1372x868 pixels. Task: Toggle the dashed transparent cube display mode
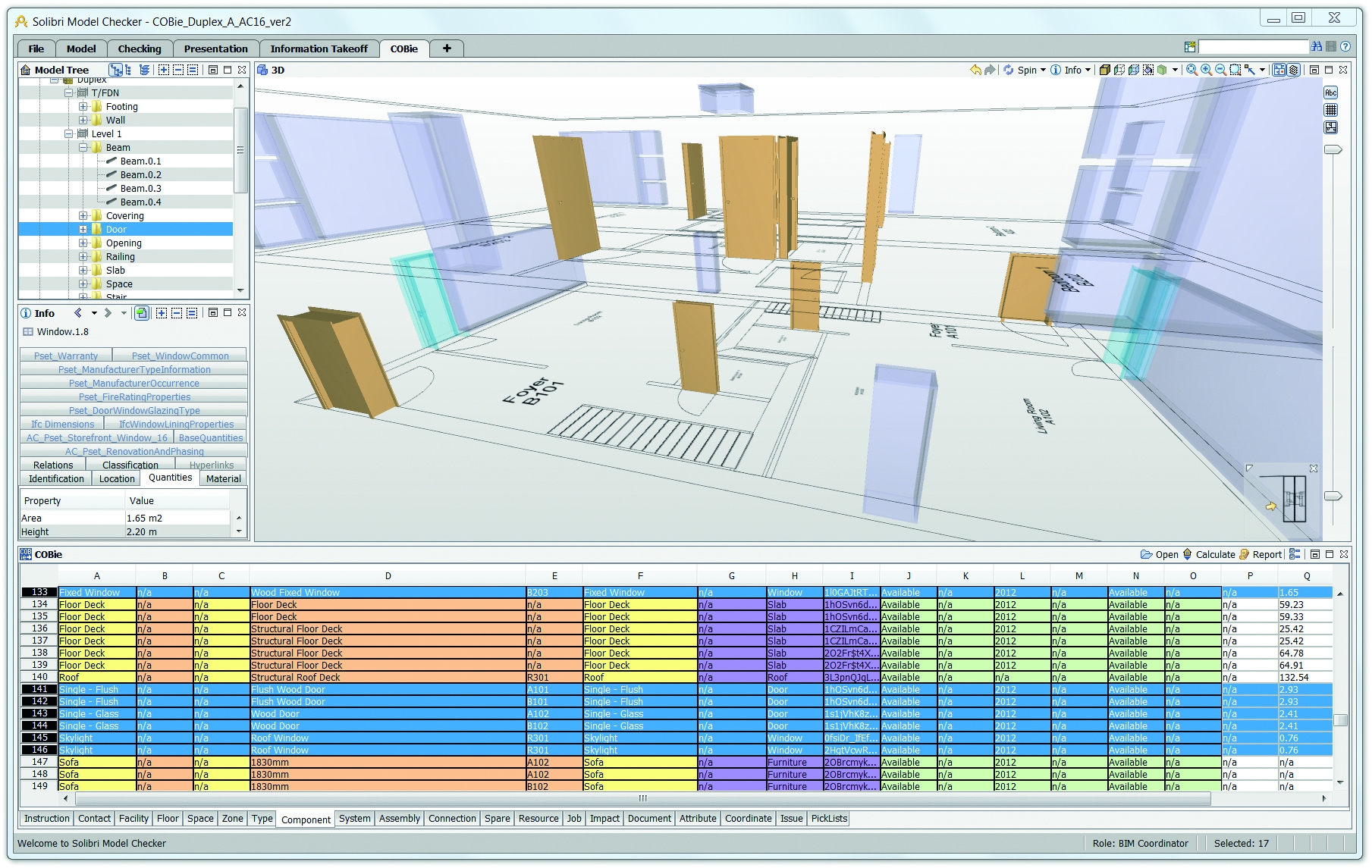[x=1119, y=70]
